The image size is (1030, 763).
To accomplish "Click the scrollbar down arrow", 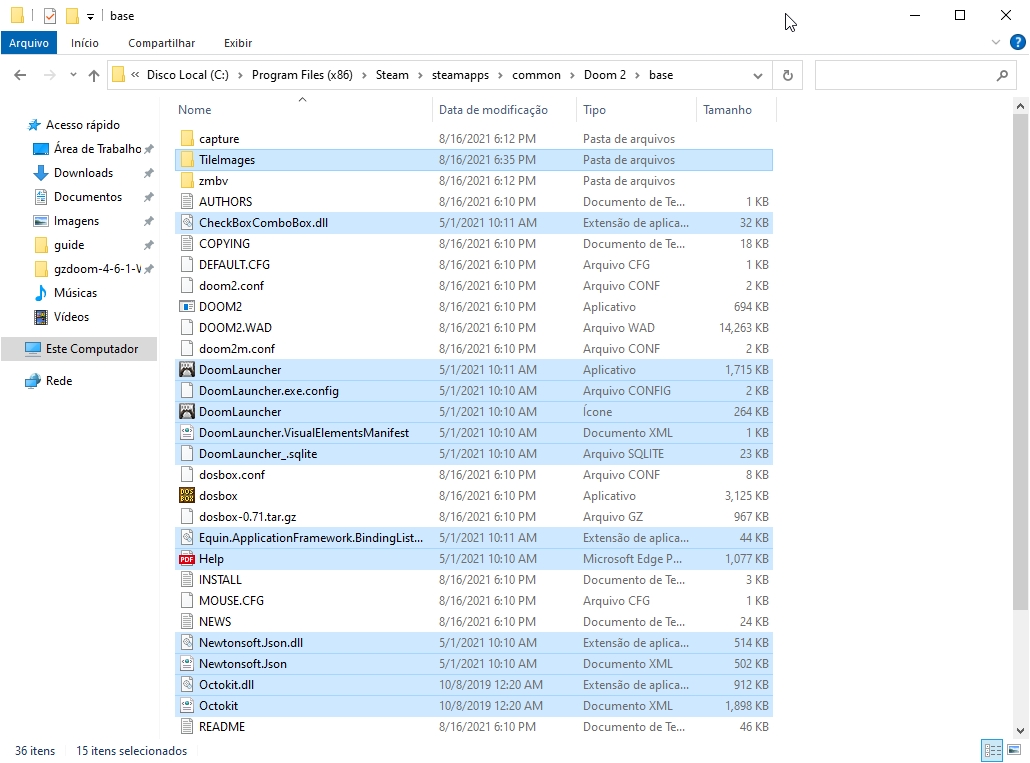I will click(x=1020, y=730).
